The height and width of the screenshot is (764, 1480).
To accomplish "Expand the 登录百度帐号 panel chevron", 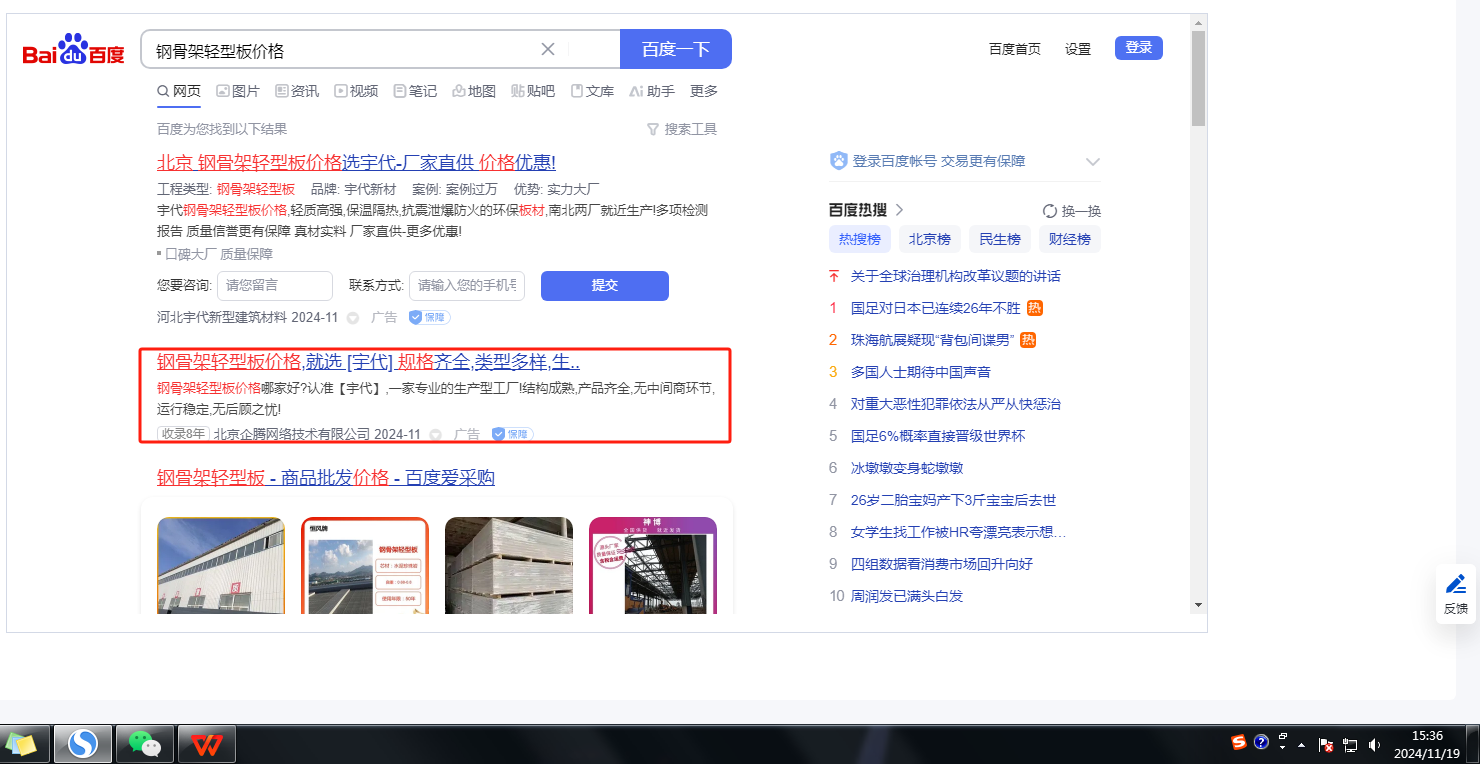I will click(1092, 162).
